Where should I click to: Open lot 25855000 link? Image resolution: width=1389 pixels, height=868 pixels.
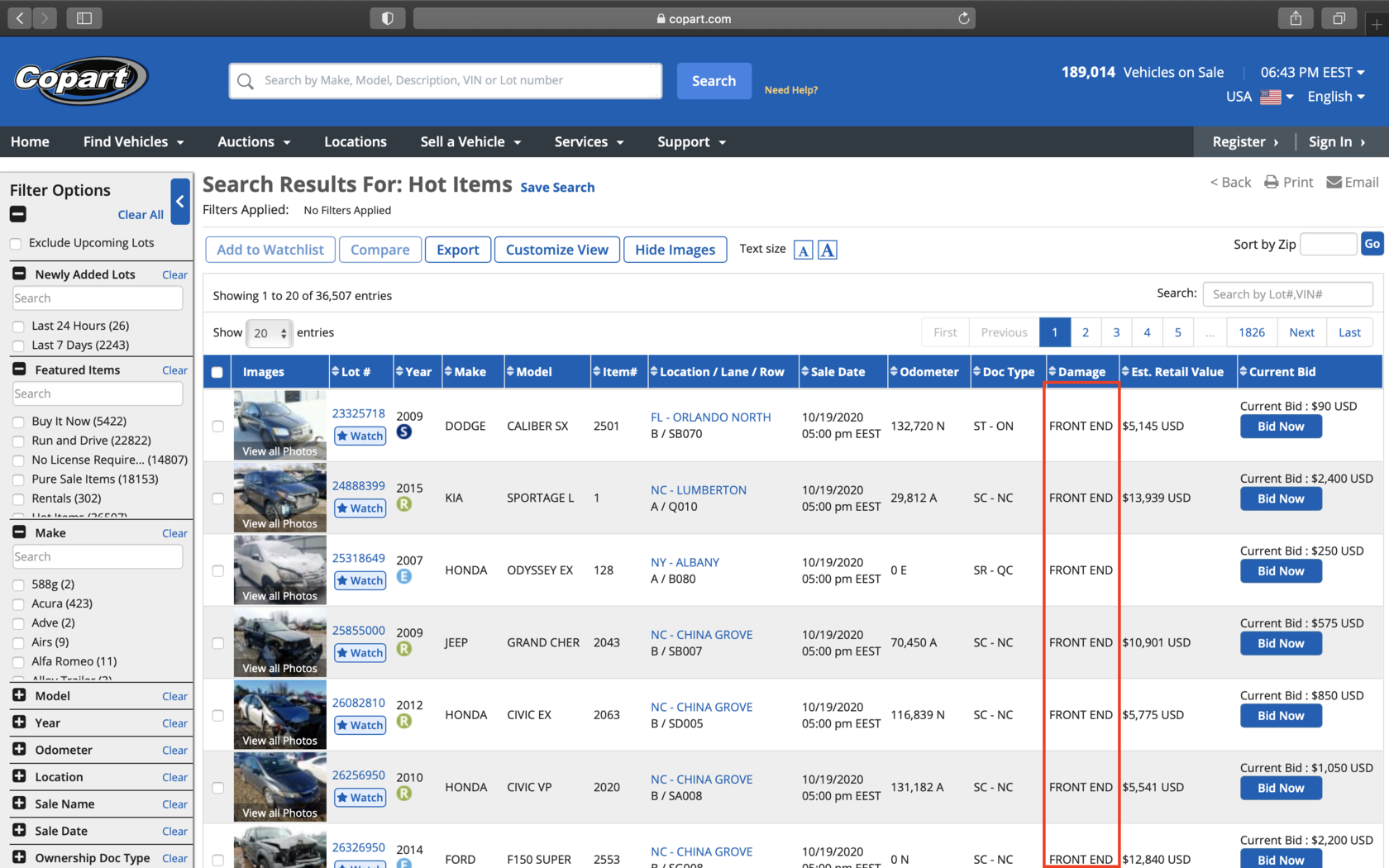[x=359, y=630]
